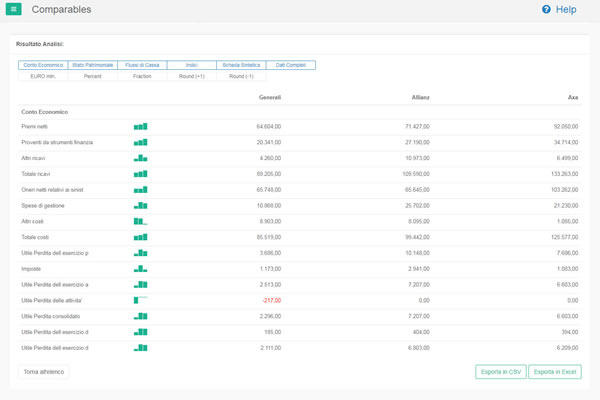
Task: Click the Utile Perdita consolidato row label
Action: [51, 316]
